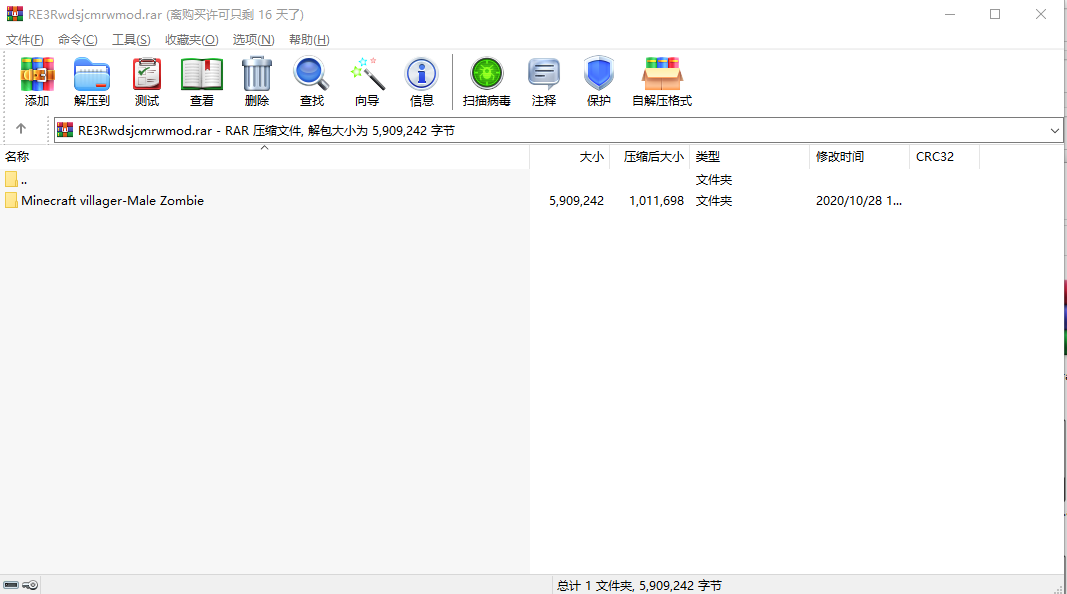Click the status bar total summary text
This screenshot has width=1067, height=594.
(639, 585)
